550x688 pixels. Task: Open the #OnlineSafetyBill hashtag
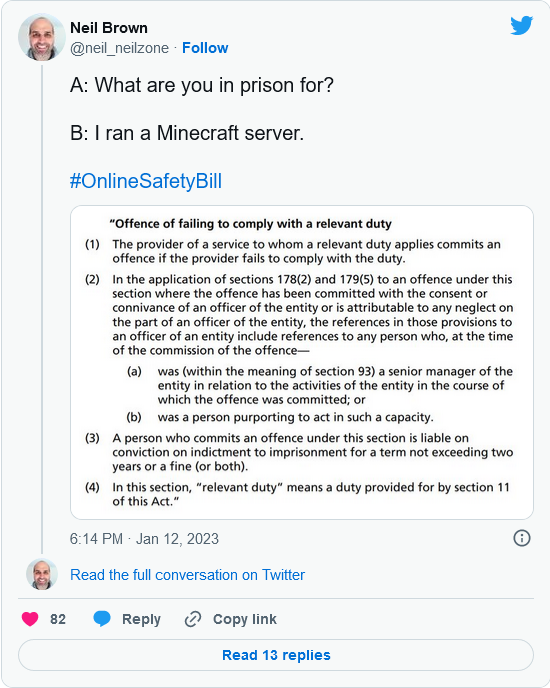146,181
